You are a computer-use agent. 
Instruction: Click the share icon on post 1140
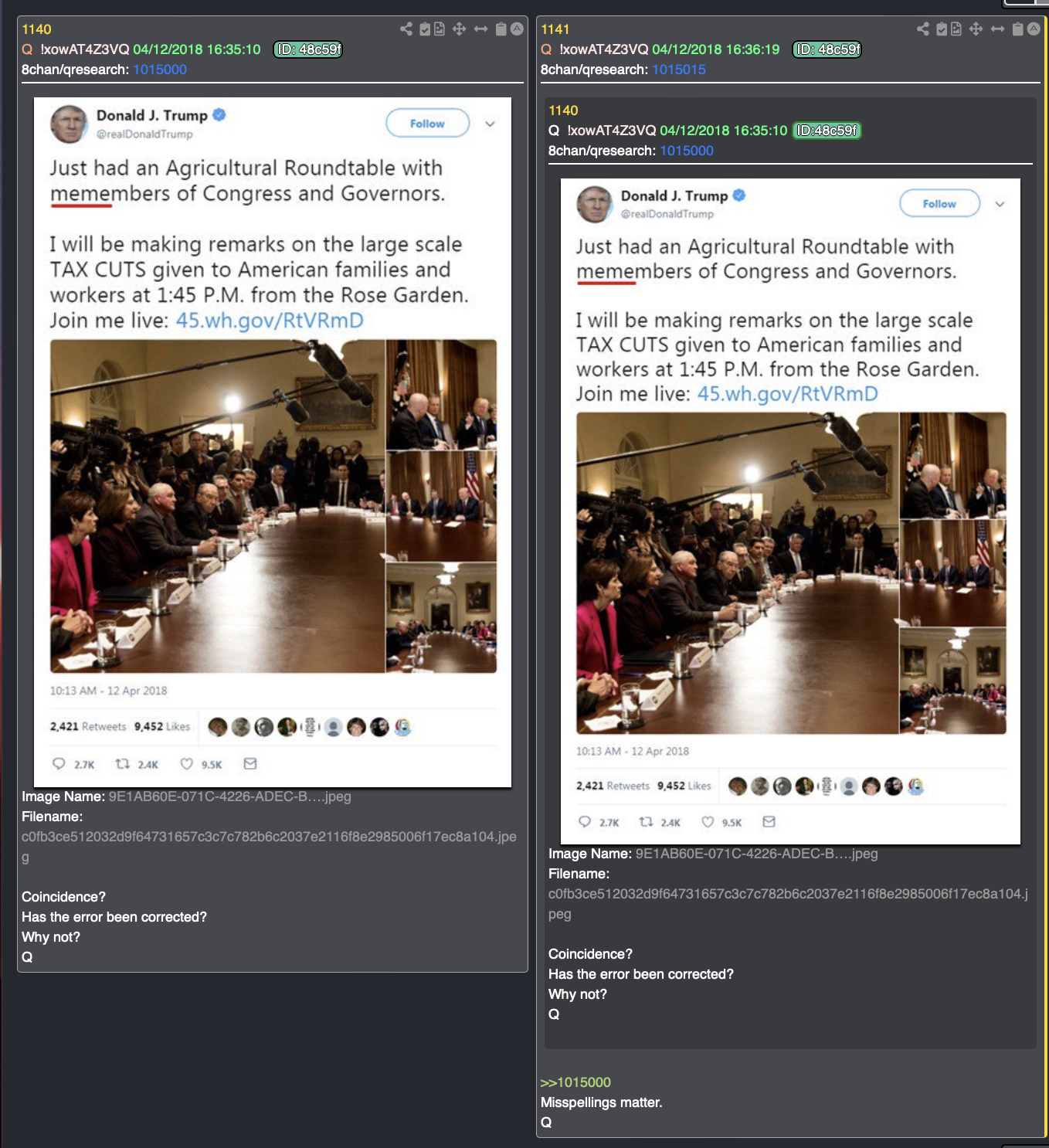pyautogui.click(x=406, y=29)
